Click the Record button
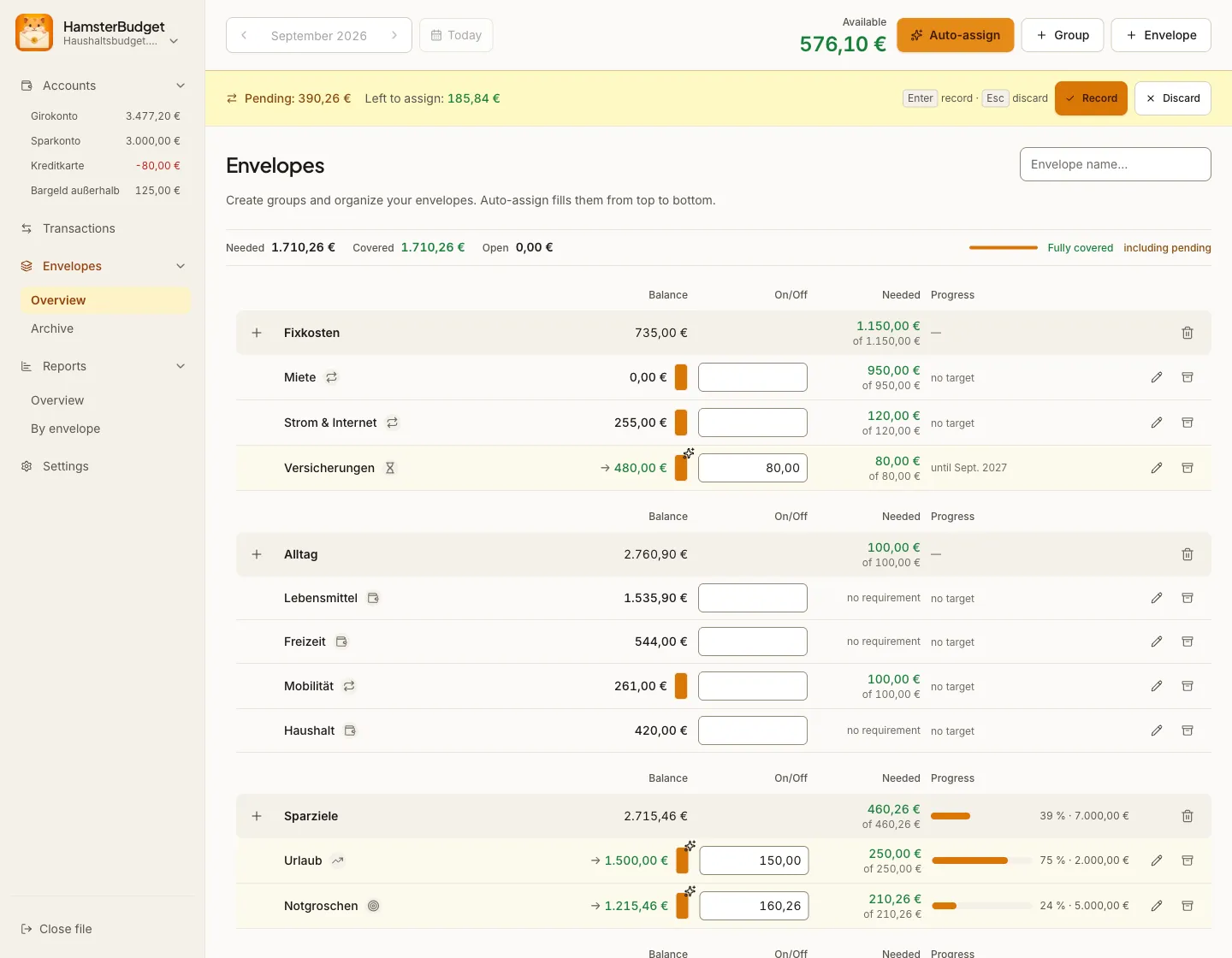The height and width of the screenshot is (958, 1232). point(1091,98)
